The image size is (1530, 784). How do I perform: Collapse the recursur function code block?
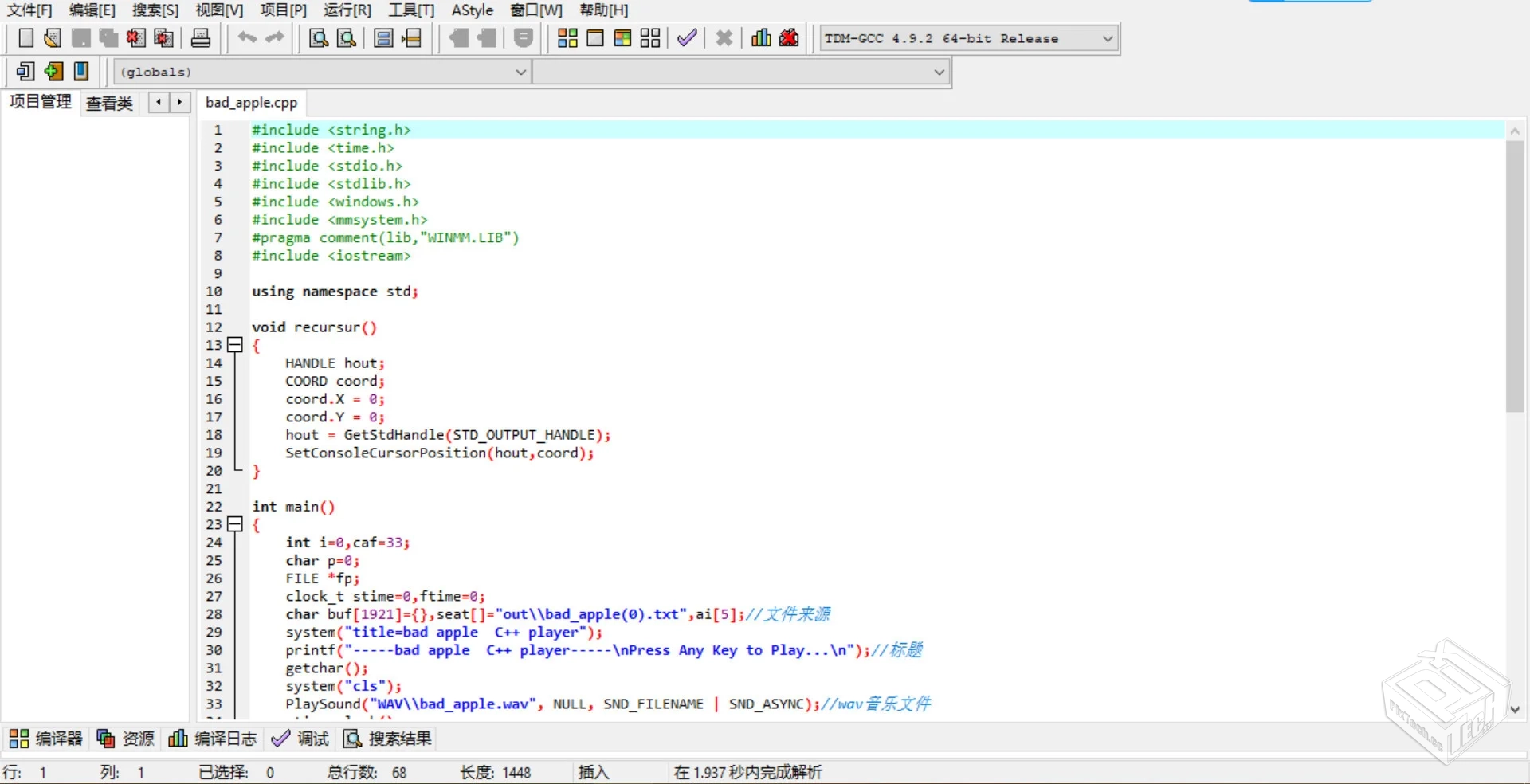point(234,345)
